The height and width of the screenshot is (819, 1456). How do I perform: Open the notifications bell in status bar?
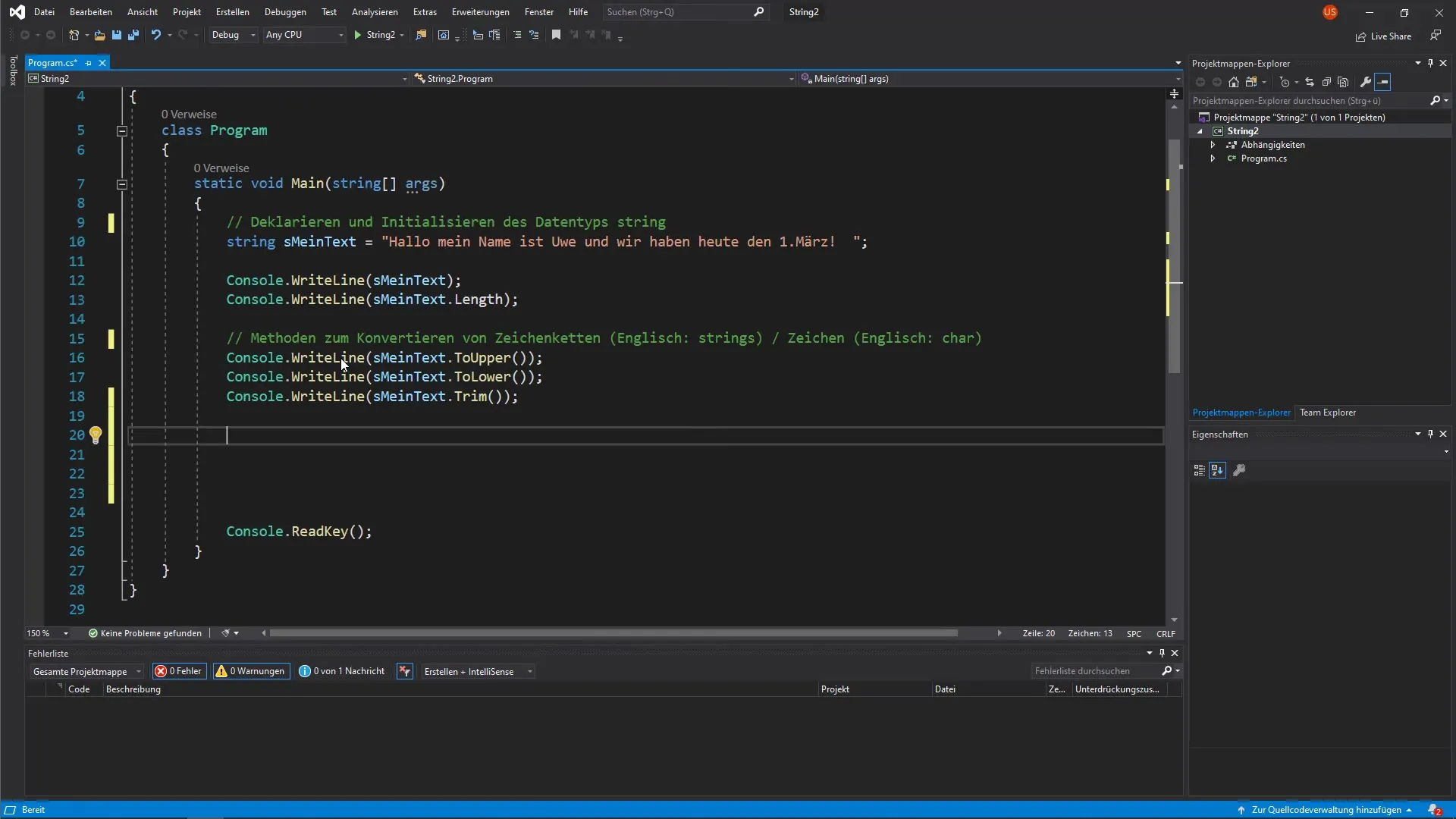click(x=1434, y=810)
